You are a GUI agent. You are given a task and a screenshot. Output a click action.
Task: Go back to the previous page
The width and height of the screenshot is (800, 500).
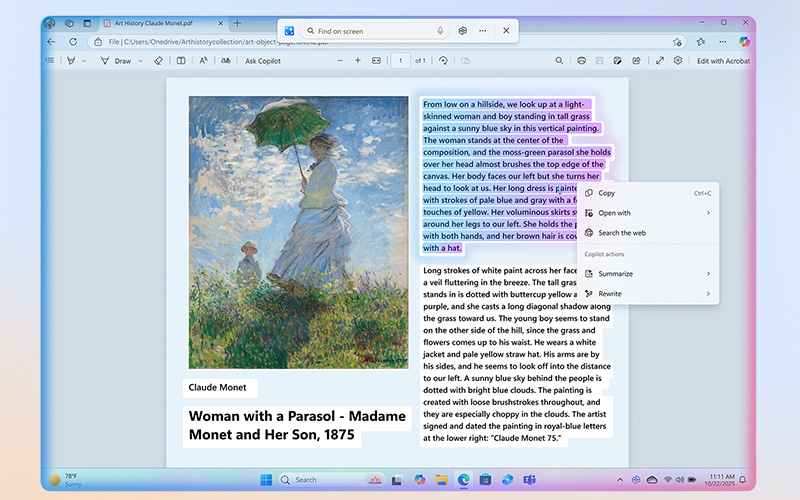(x=51, y=42)
